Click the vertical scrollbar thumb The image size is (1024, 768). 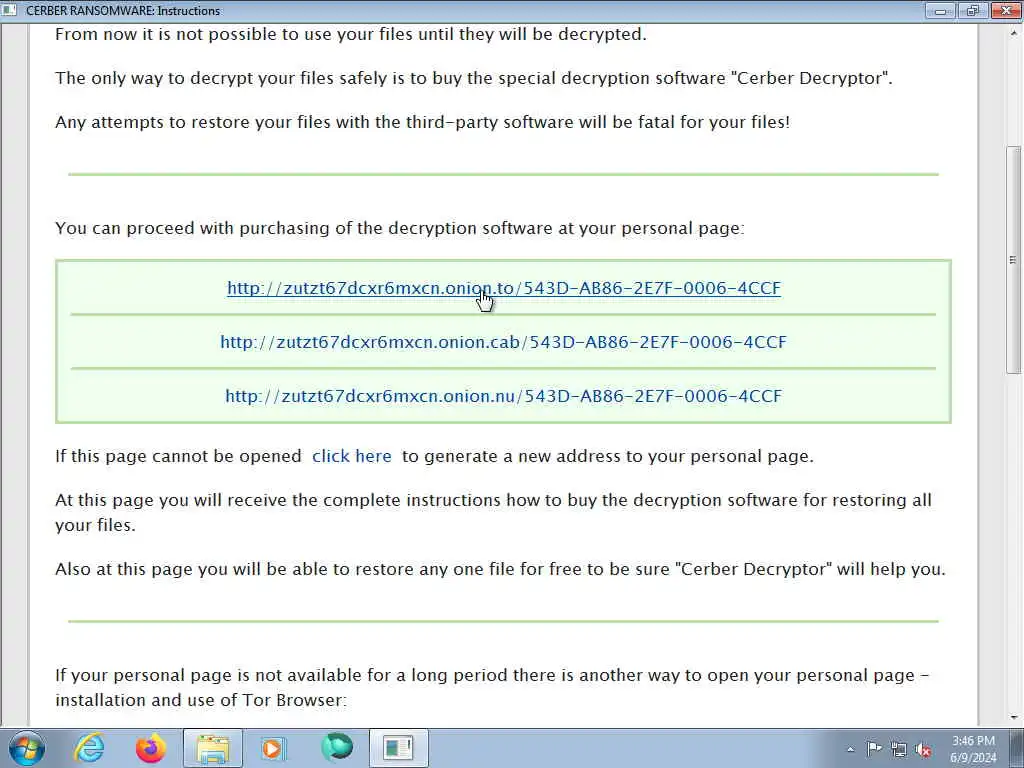tap(1013, 260)
